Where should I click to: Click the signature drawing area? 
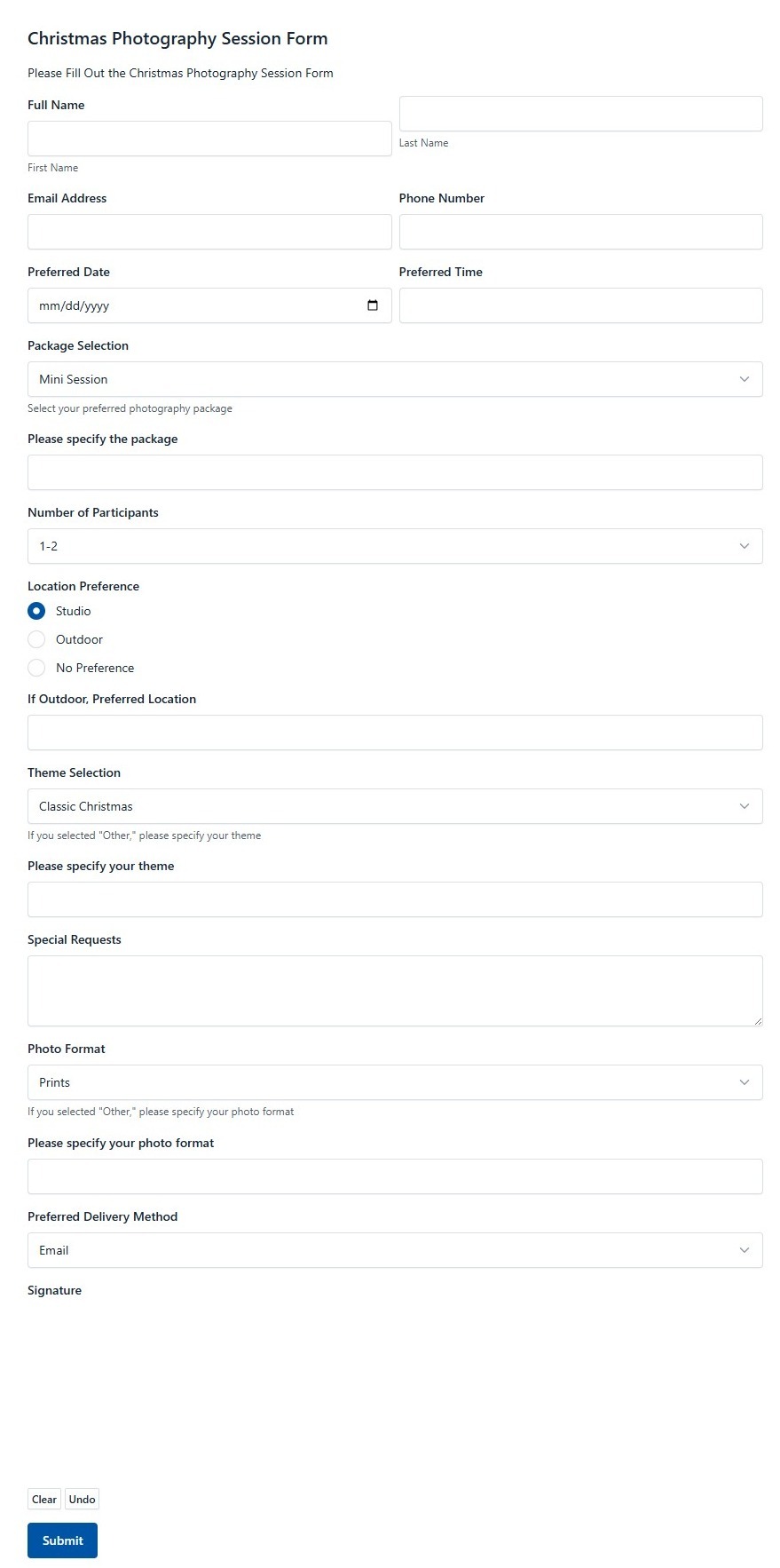(x=395, y=1394)
